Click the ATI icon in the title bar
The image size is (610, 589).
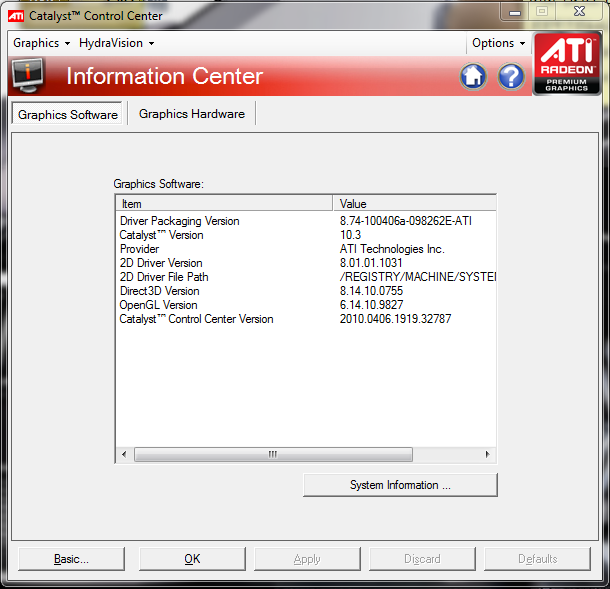tap(16, 16)
